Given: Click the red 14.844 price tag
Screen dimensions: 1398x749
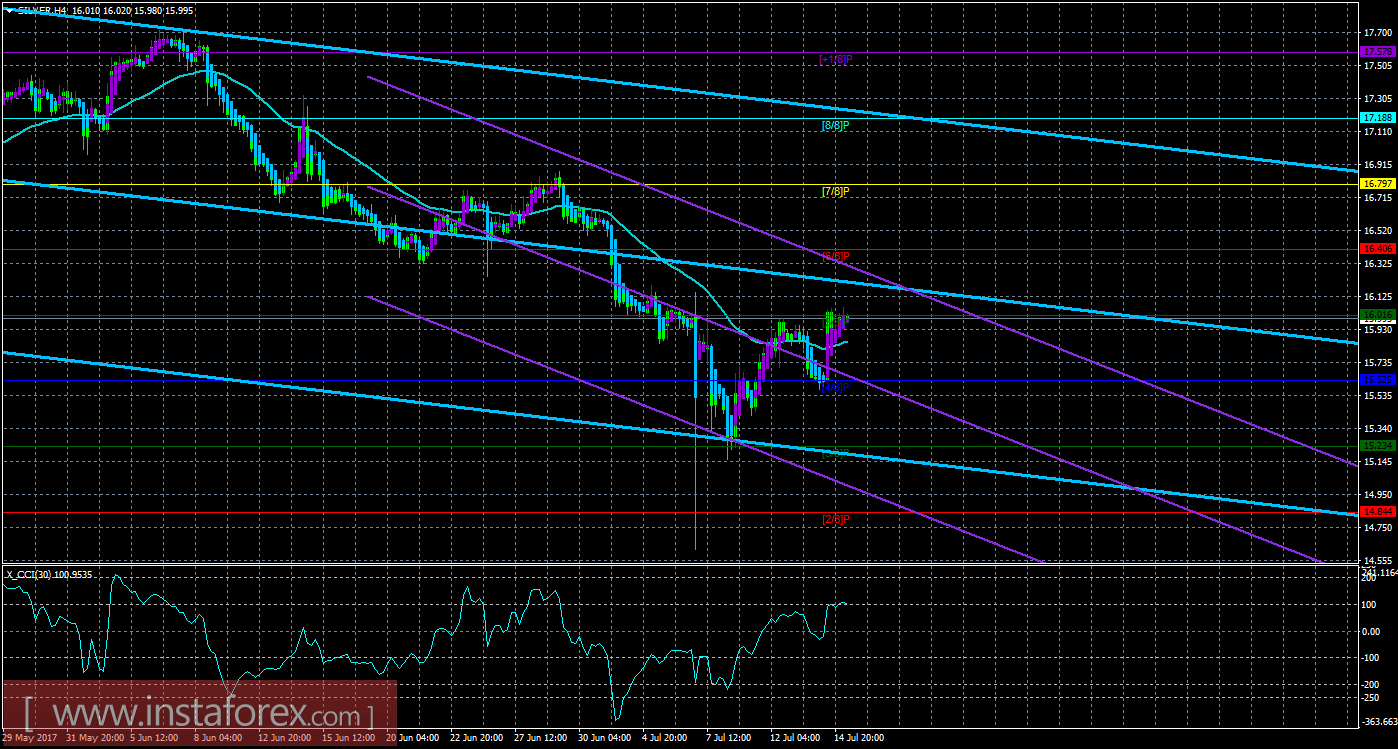Looking at the screenshot, I should pos(1377,513).
